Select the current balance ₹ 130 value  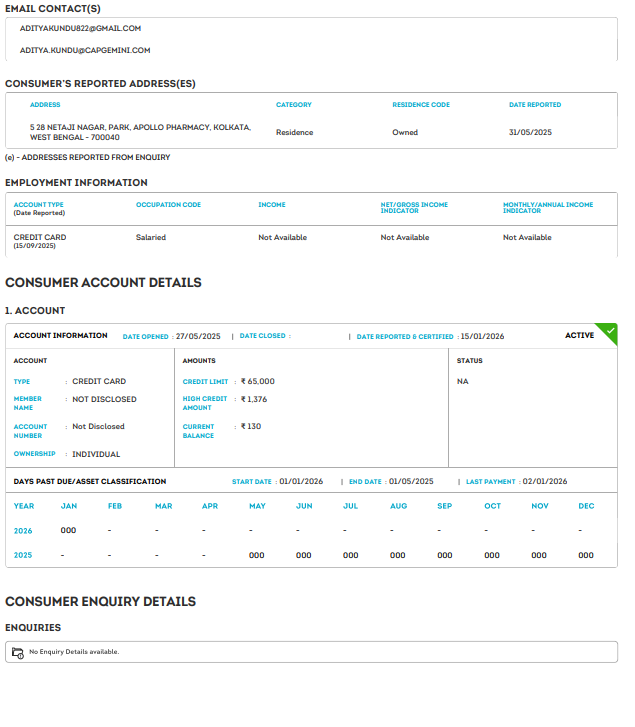point(251,426)
